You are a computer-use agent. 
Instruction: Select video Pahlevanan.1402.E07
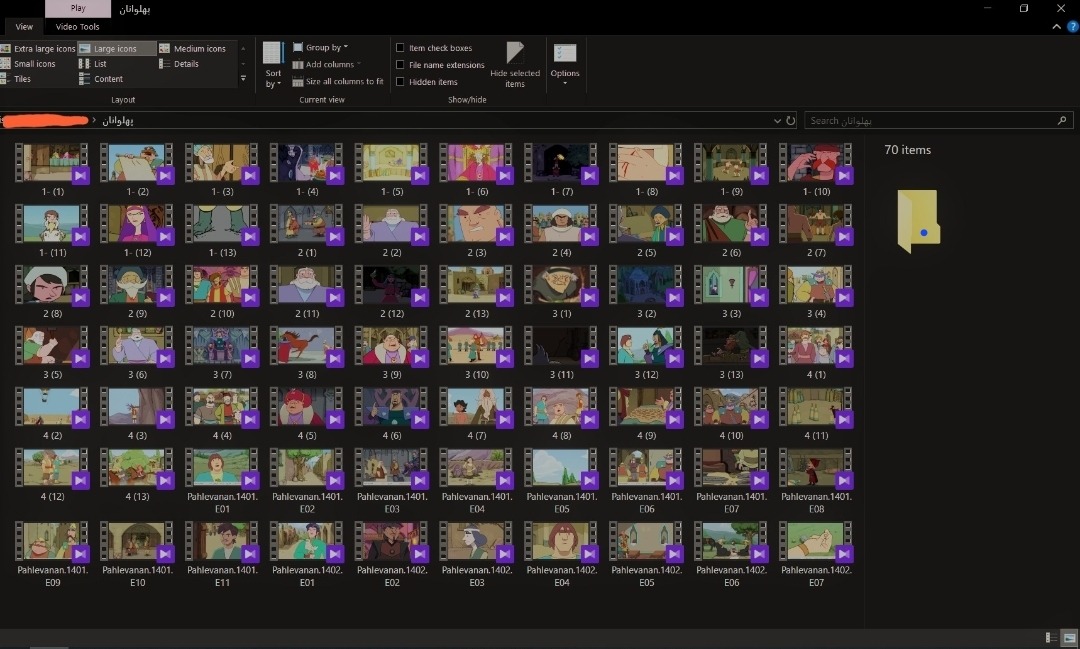[816, 554]
